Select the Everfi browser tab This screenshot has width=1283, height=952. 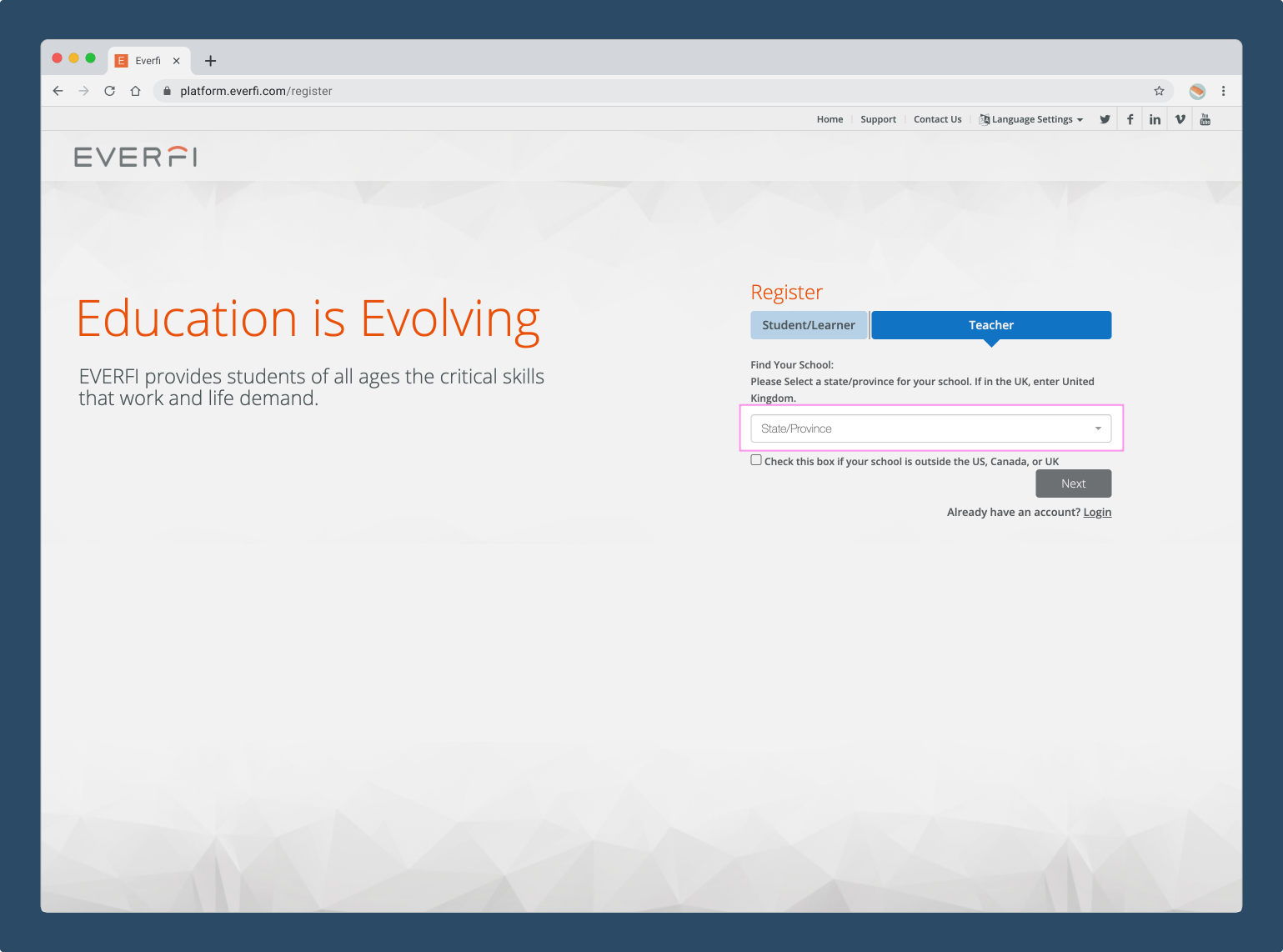(148, 61)
